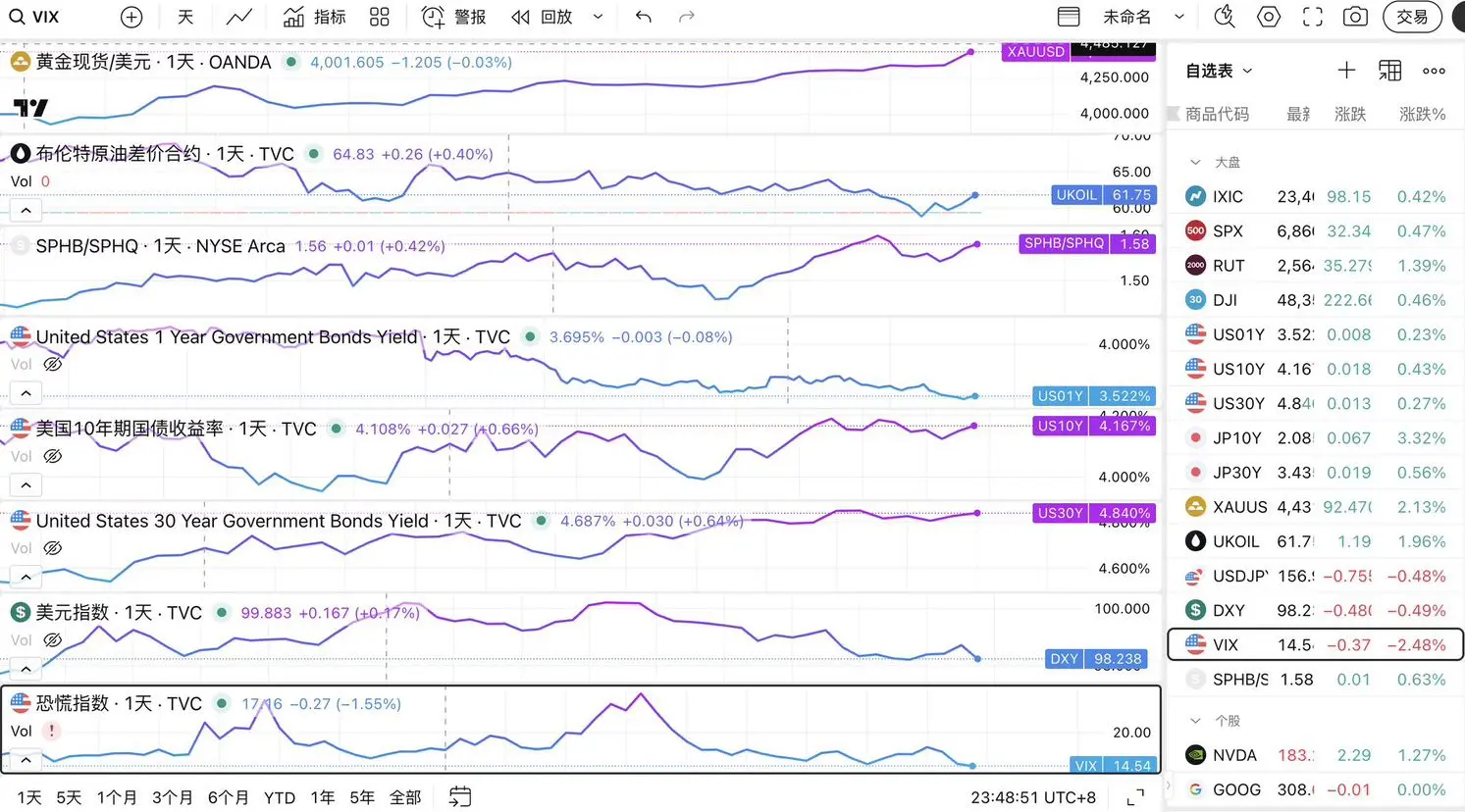Open the 指标 indicators menu
Image resolution: width=1465 pixels, height=812 pixels.
314,17
